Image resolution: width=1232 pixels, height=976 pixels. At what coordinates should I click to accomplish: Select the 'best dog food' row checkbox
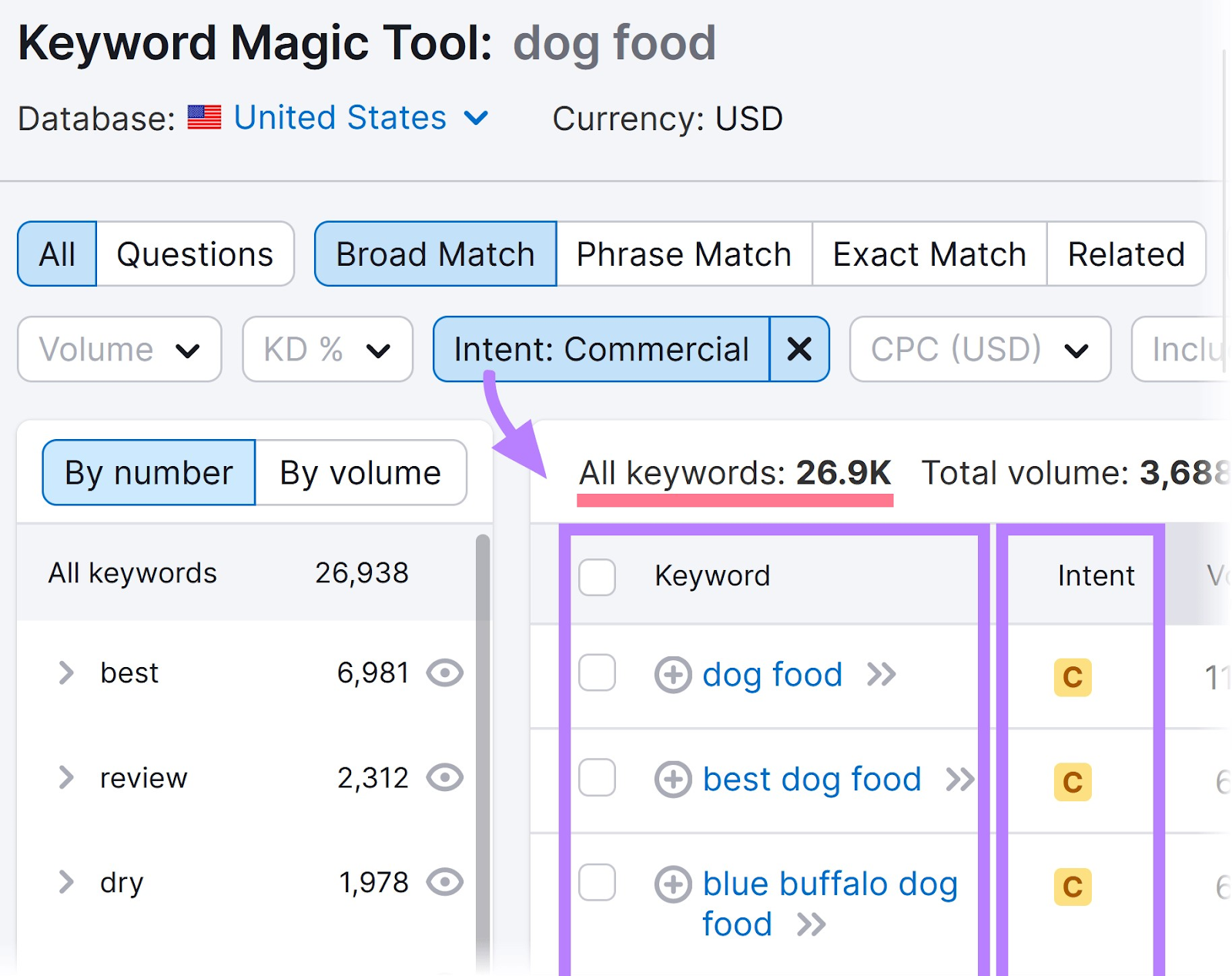coord(598,778)
